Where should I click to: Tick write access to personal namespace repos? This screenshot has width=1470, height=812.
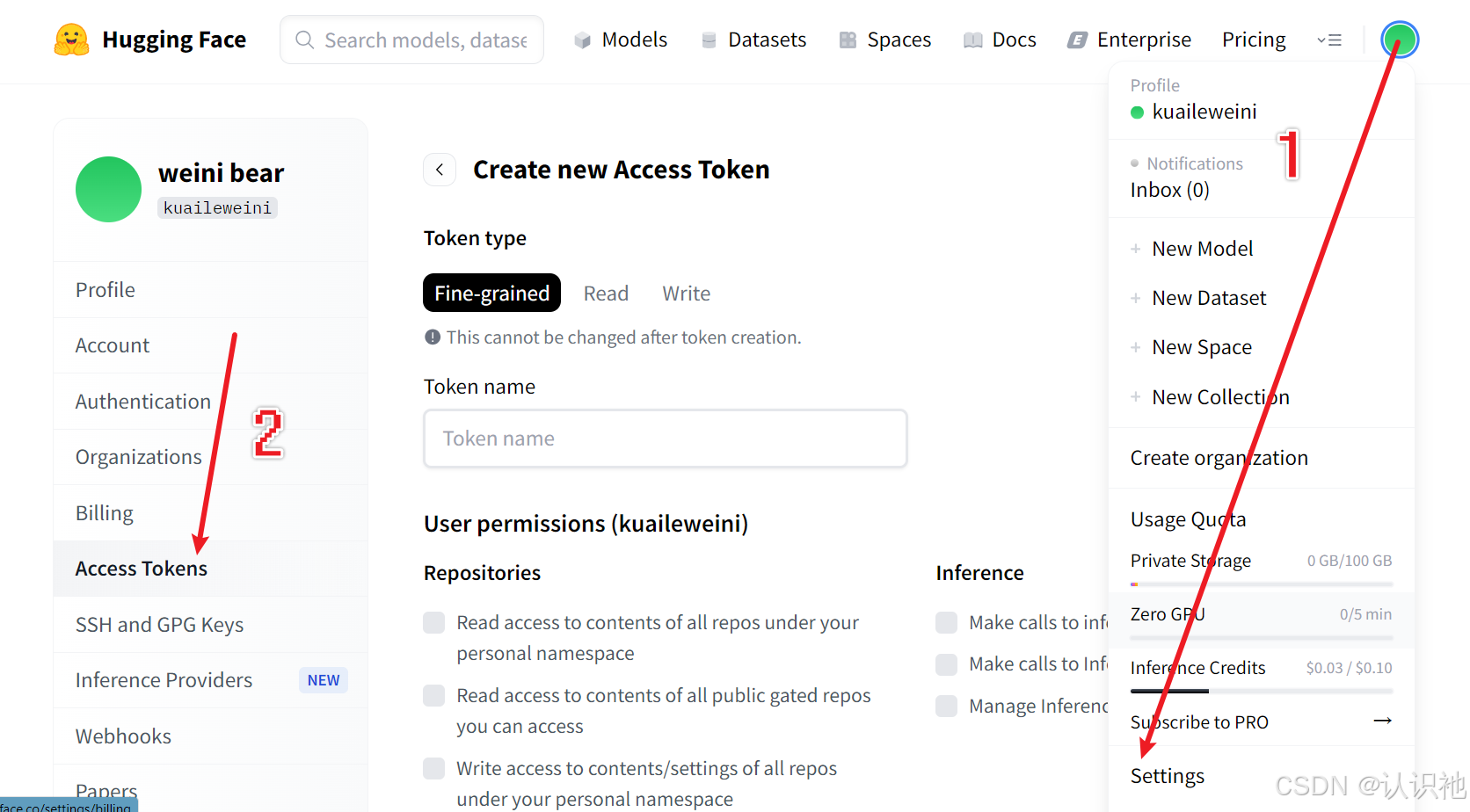[434, 769]
